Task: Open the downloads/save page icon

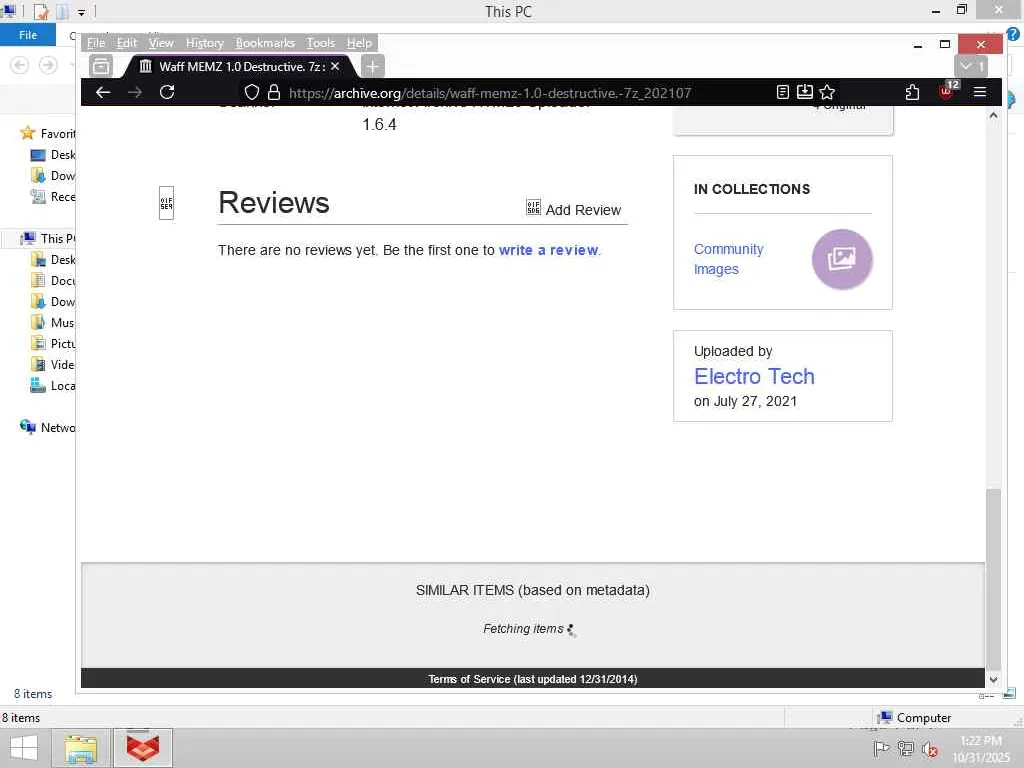Action: (x=805, y=92)
